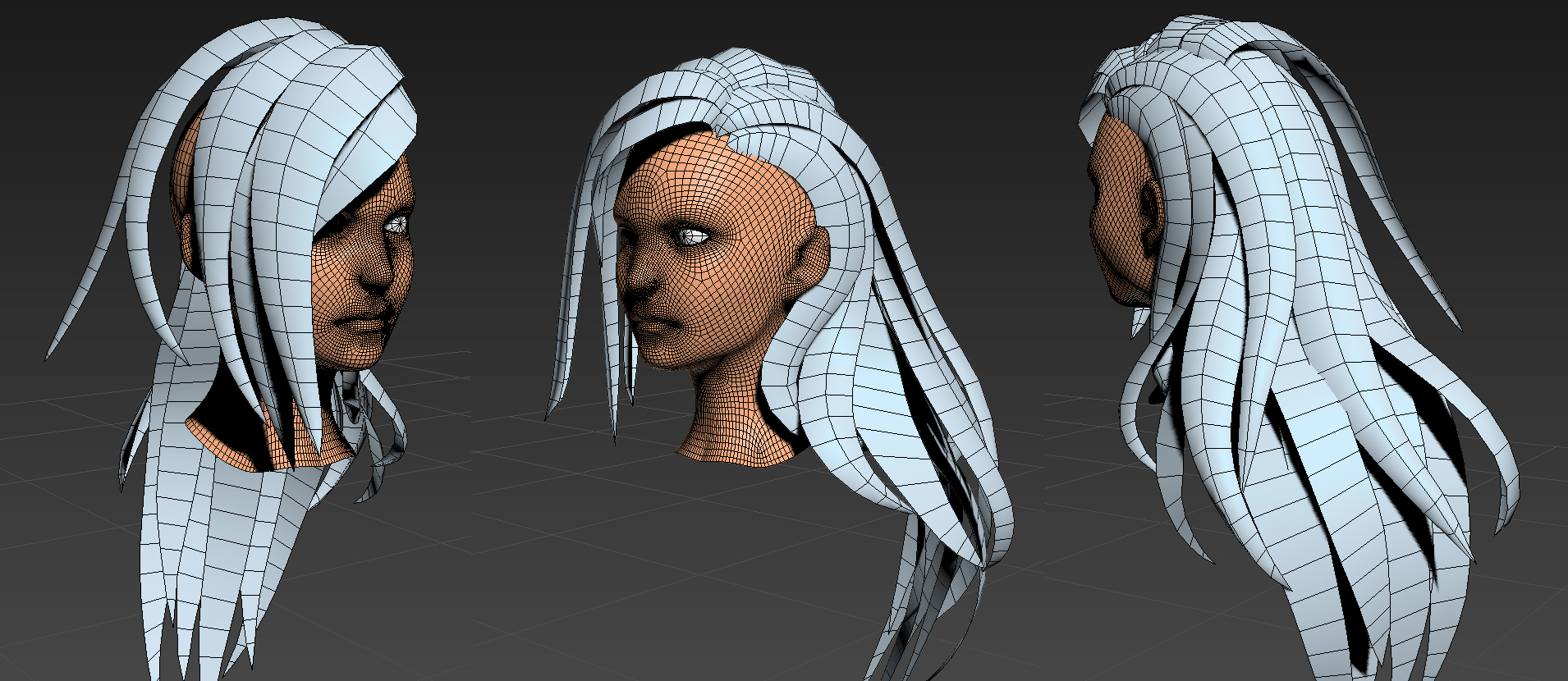1568x681 pixels.
Task: Select the hair crown atop the center model
Action: tap(739, 82)
